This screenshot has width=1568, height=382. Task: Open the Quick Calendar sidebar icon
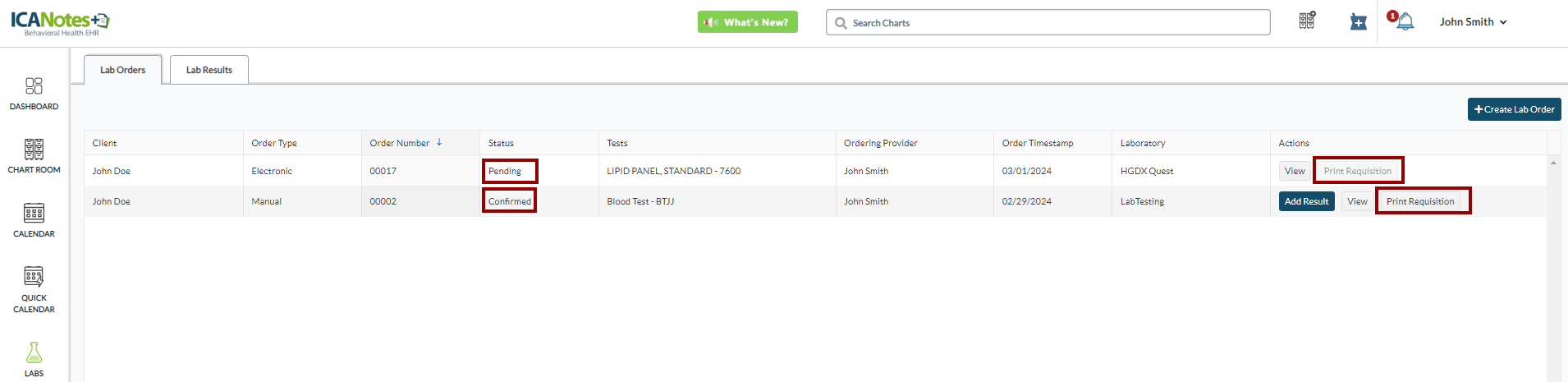click(x=34, y=277)
